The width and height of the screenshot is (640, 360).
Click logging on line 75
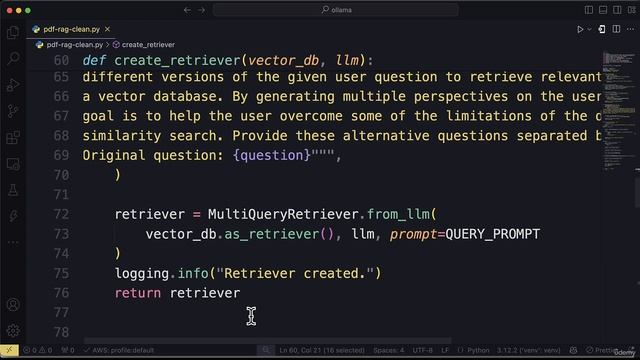pyautogui.click(x=142, y=273)
